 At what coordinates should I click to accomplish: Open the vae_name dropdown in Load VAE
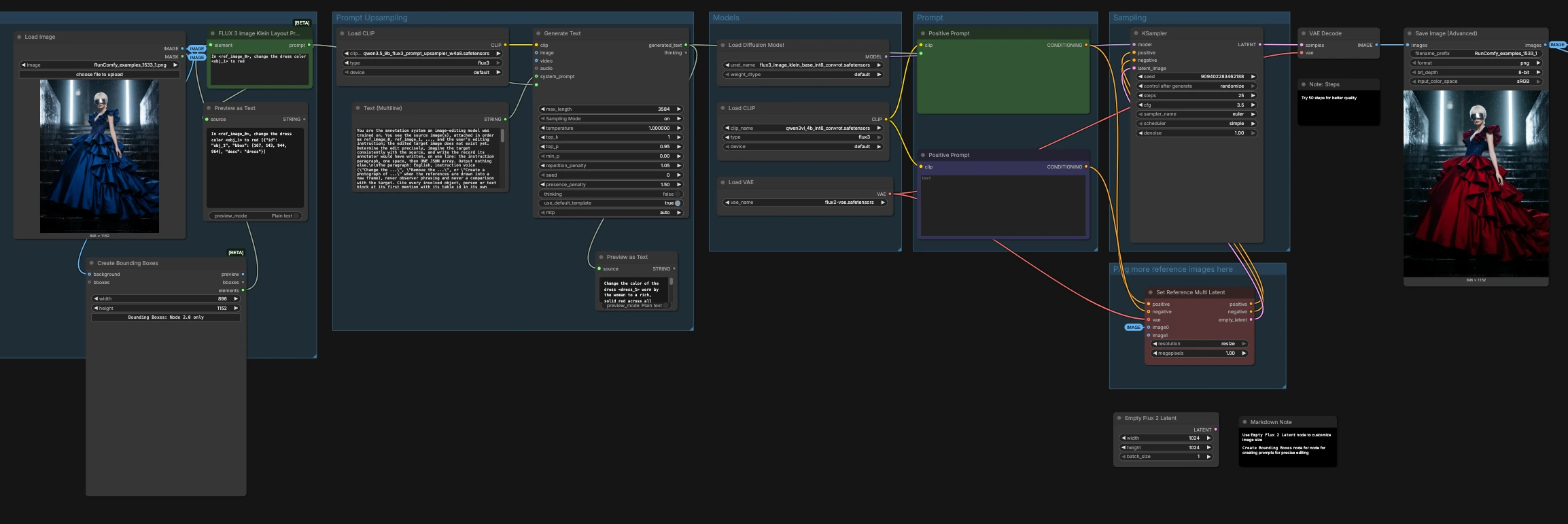tap(805, 203)
